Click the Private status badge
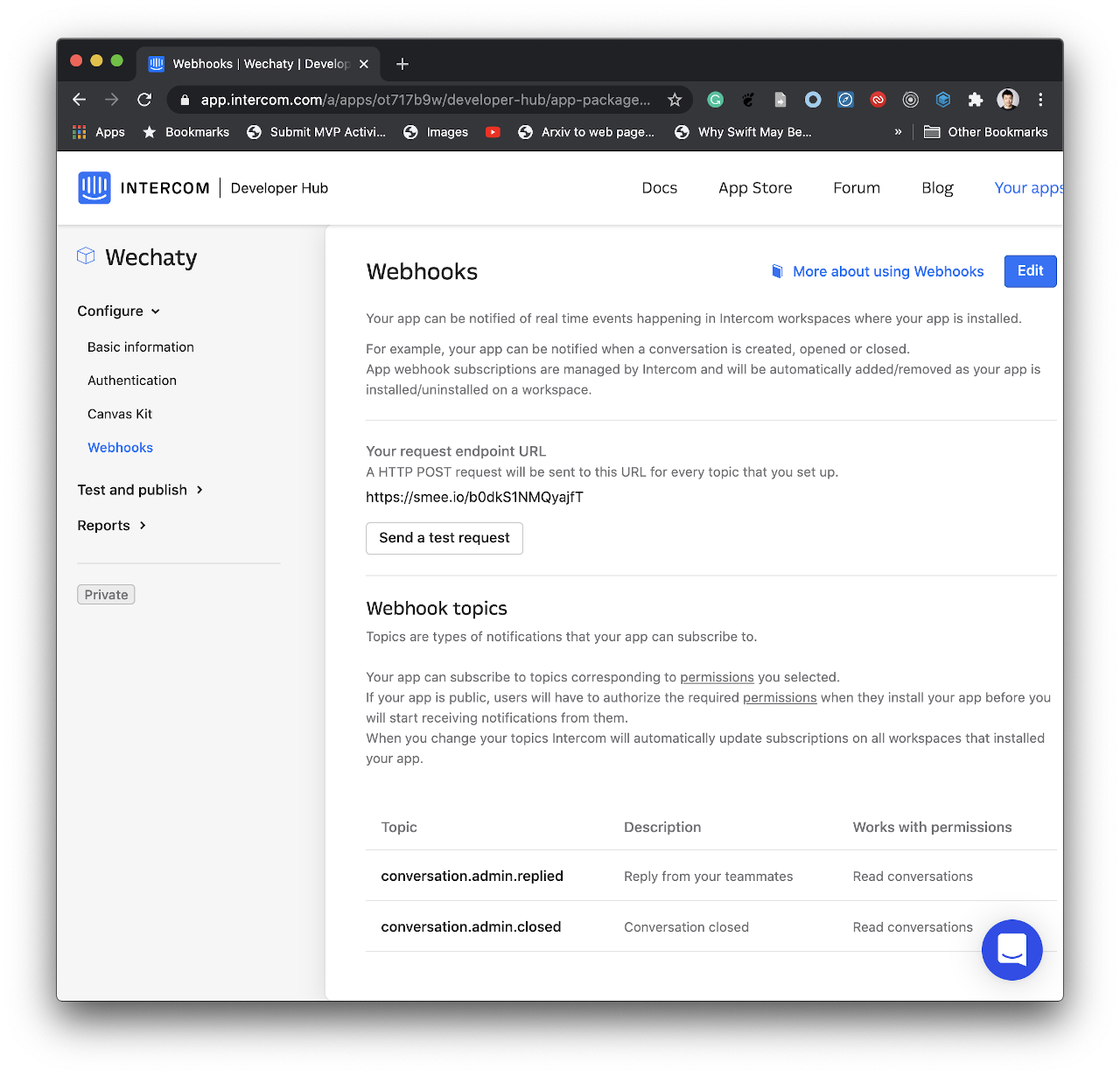Screen dimensions: 1120x1076 coord(106,595)
